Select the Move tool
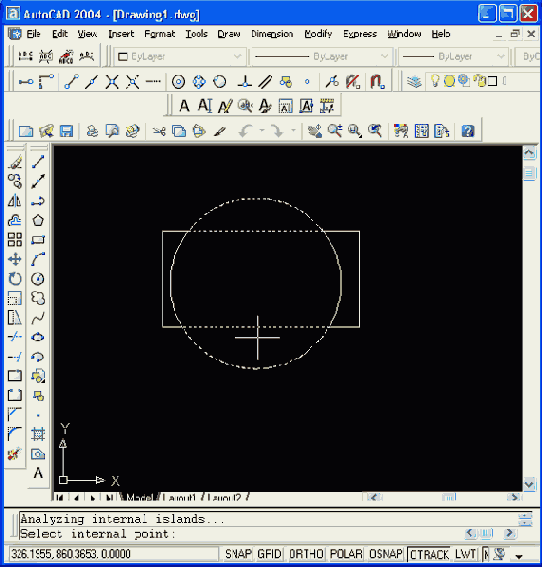This screenshot has width=542, height=567. pos(15,259)
